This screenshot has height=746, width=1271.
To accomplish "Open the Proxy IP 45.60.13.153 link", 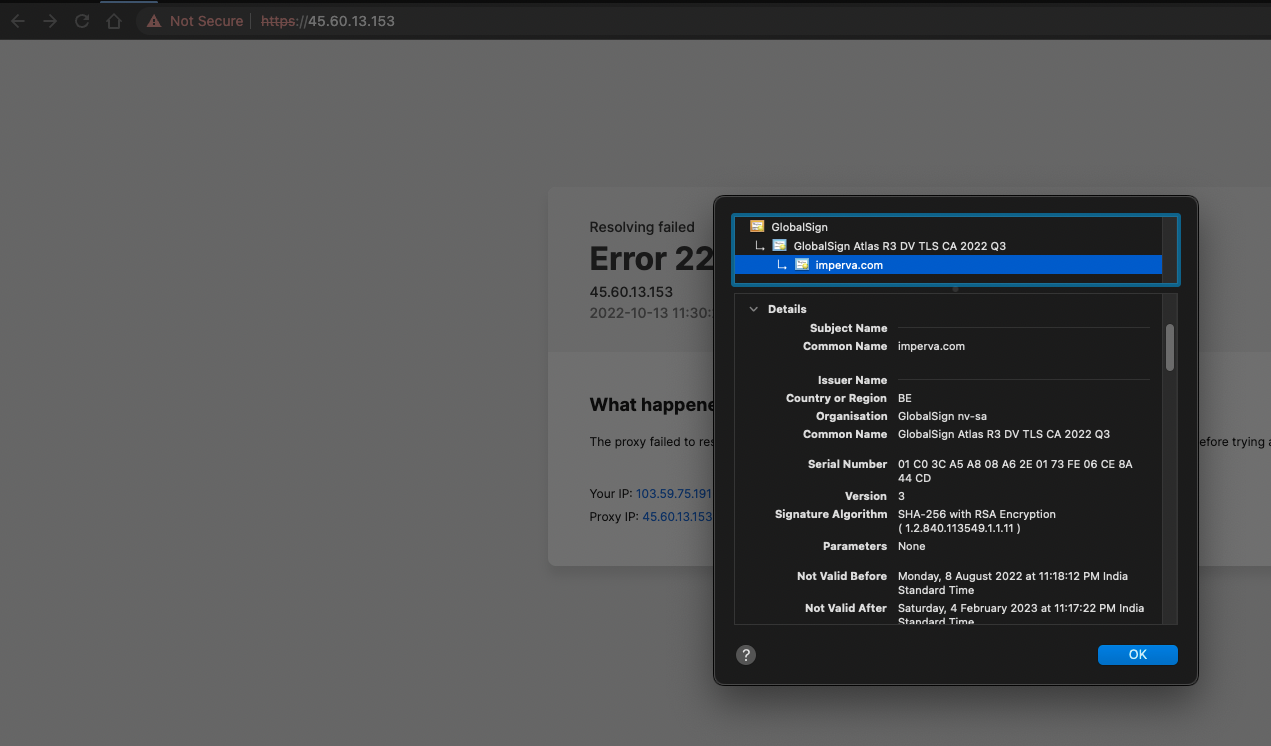I will [677, 516].
